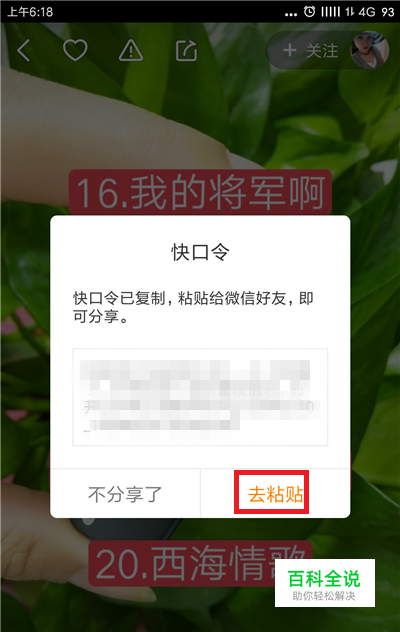Like the video with heart icon

[x=75, y=50]
